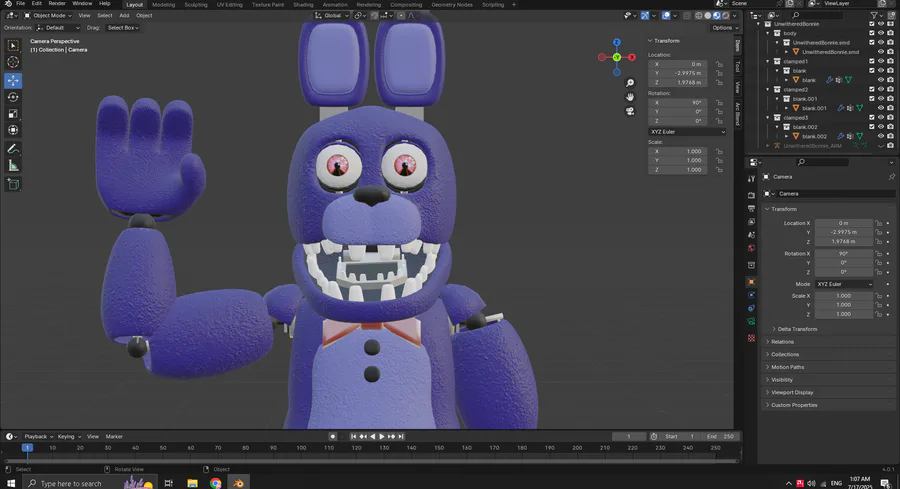
Task: Switch to wireframe viewport shading
Action: coord(699,15)
